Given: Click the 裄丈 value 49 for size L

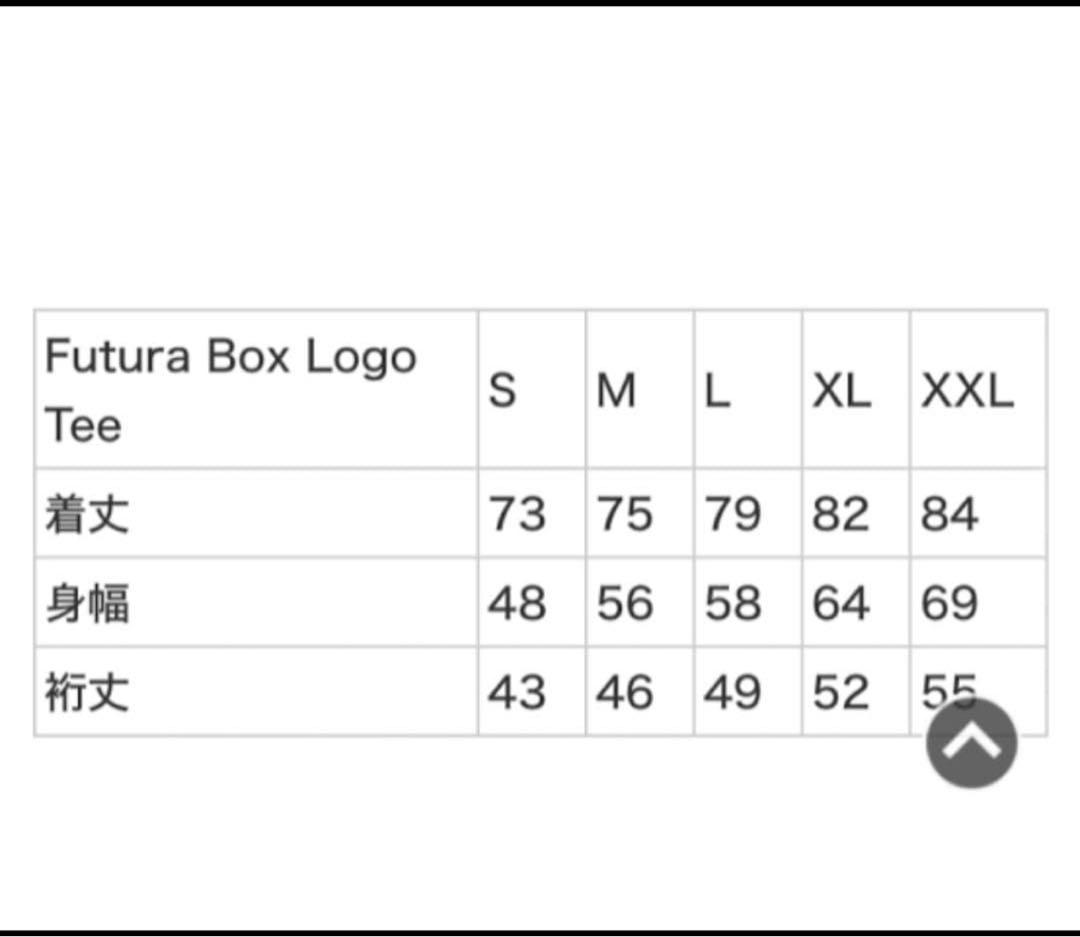Looking at the screenshot, I should (733, 692).
